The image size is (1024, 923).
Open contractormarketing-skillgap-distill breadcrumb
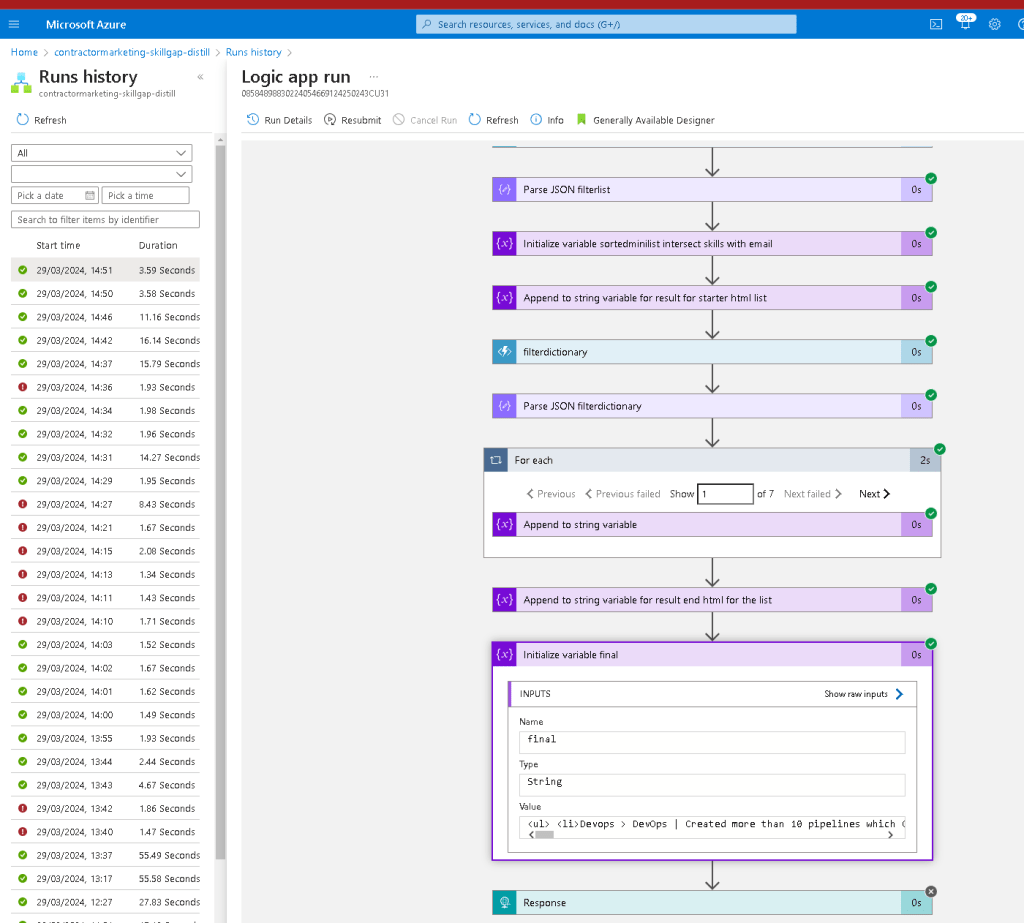coord(132,52)
